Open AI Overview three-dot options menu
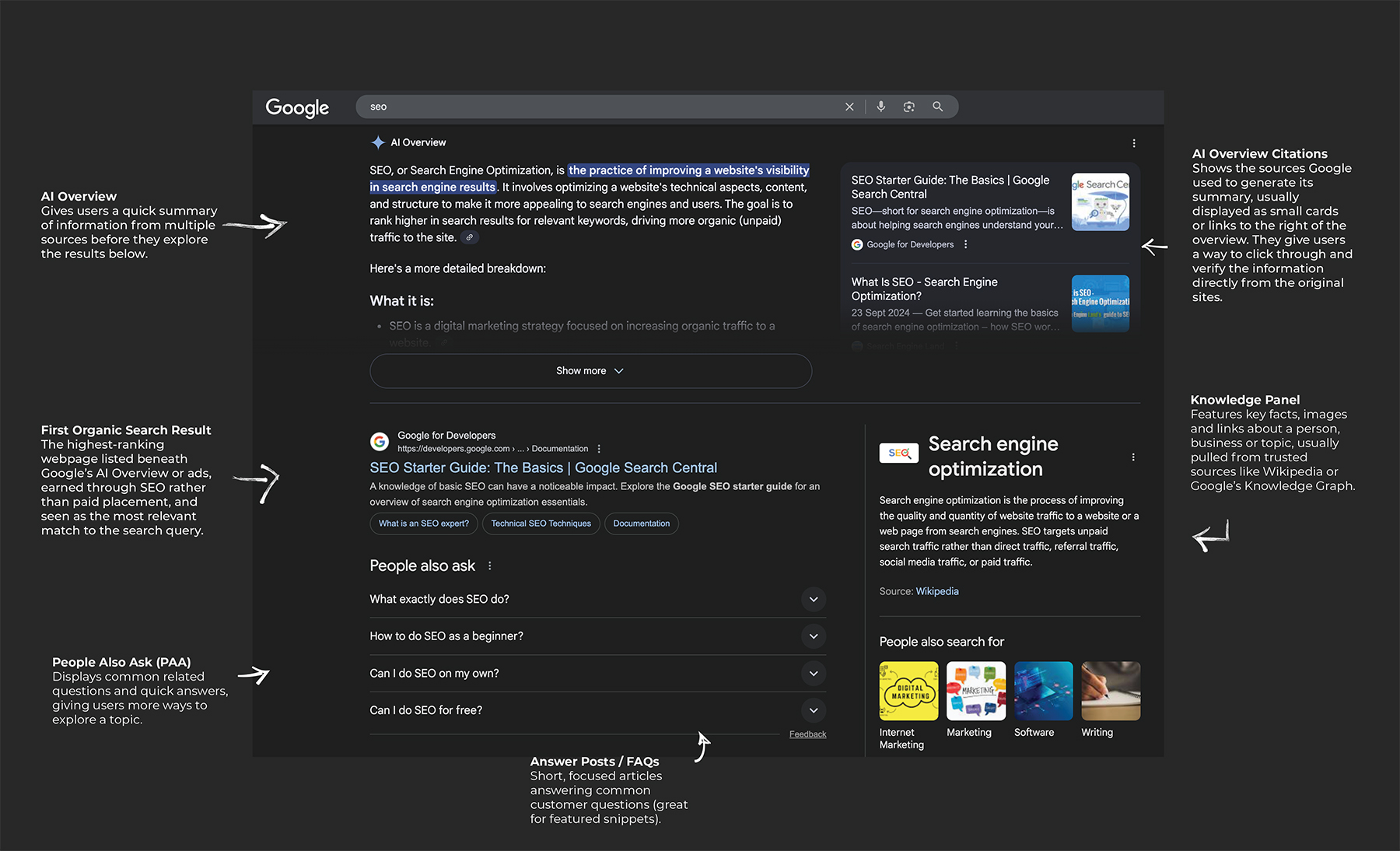This screenshot has width=1400, height=851. click(1133, 143)
